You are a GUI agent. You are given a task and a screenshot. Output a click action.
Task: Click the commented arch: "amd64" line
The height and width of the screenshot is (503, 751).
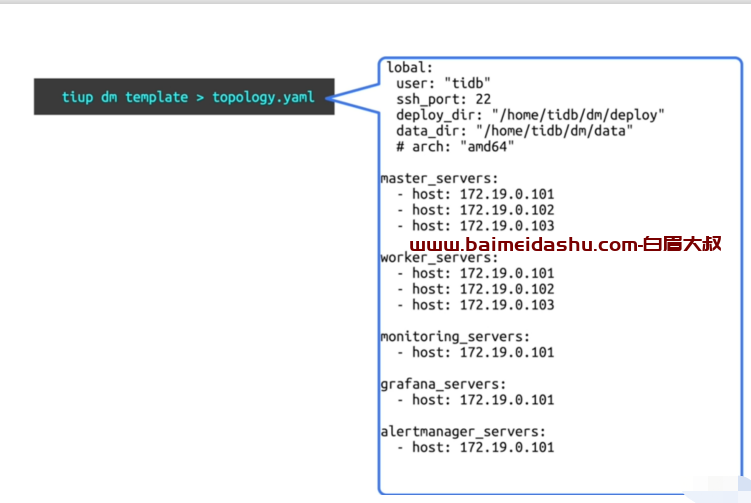455,147
